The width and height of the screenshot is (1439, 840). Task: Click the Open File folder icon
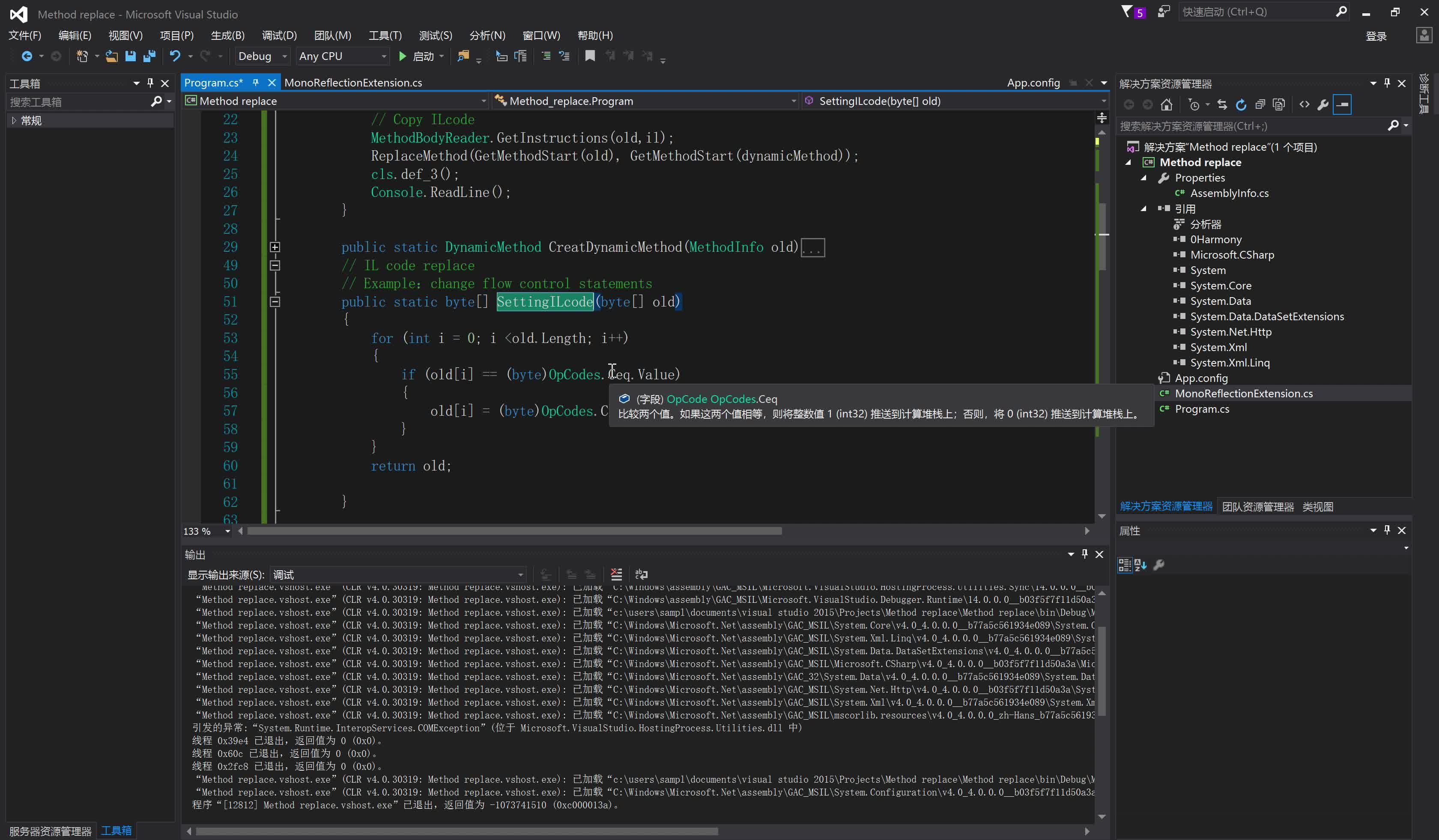coord(112,56)
